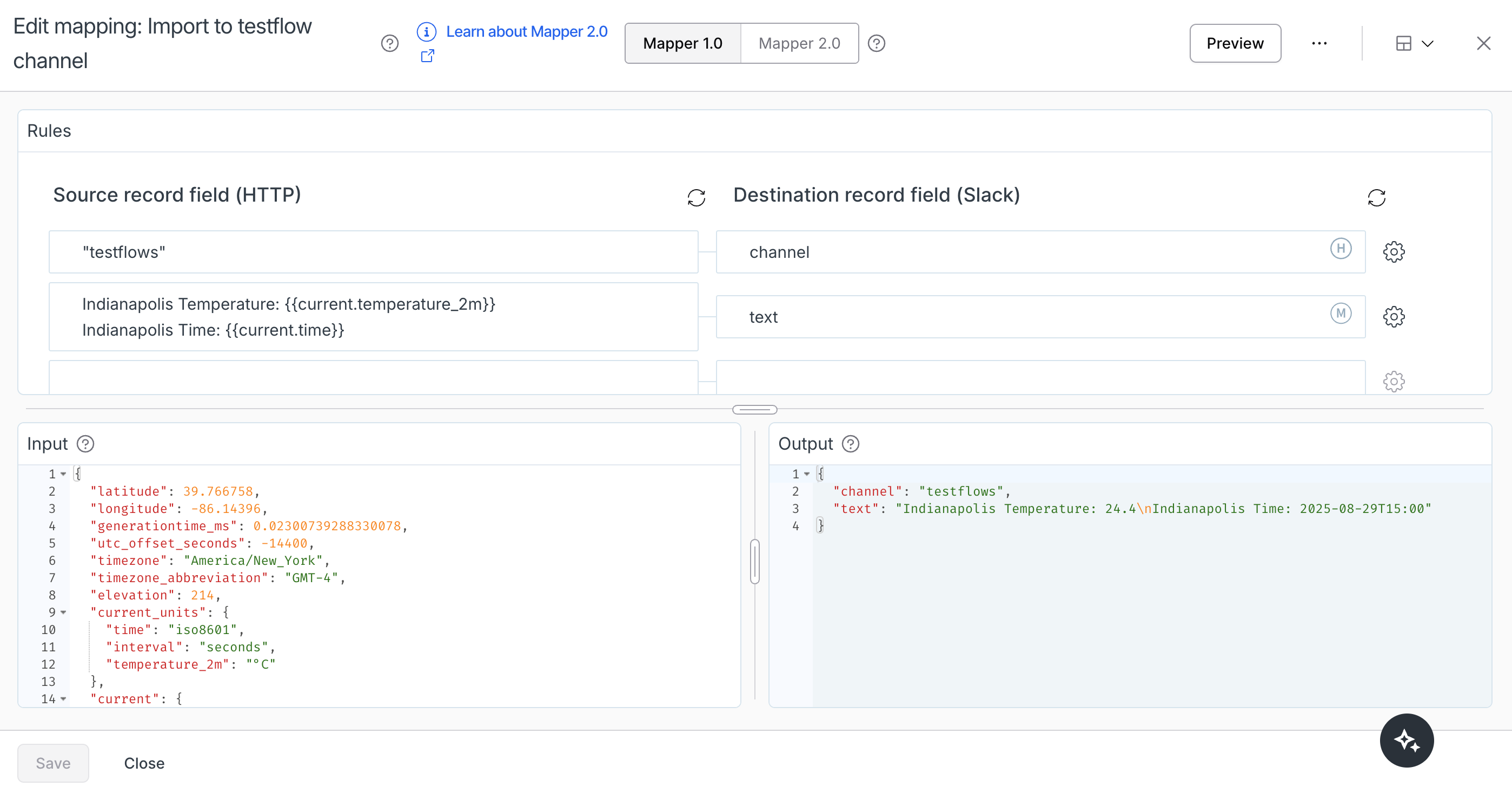Open the more options ellipsis menu
Screen dimensions: 1512x800
pos(1319,43)
